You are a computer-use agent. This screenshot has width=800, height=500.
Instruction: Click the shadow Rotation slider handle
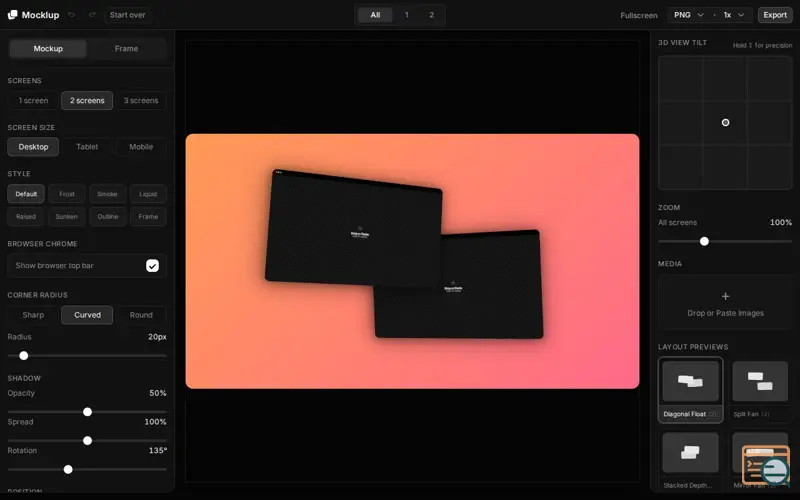click(68, 469)
